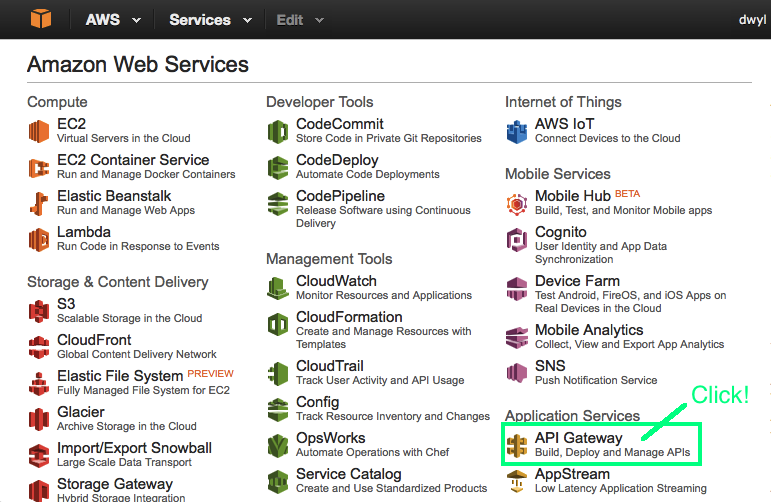Click 'Automate Operations with Chef' description
771x502 pixels.
(372, 452)
